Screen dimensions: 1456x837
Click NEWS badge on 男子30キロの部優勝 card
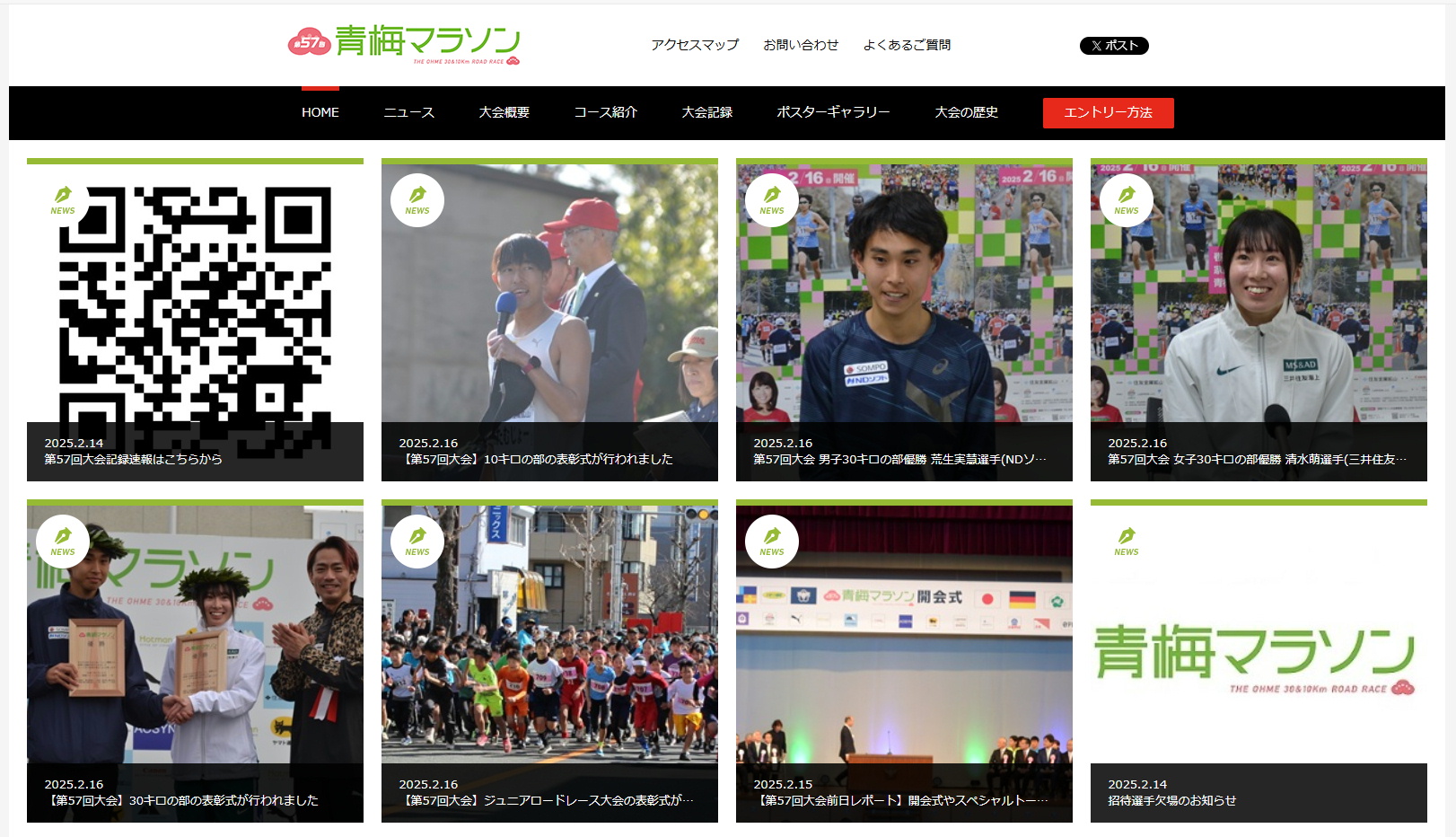tap(772, 200)
